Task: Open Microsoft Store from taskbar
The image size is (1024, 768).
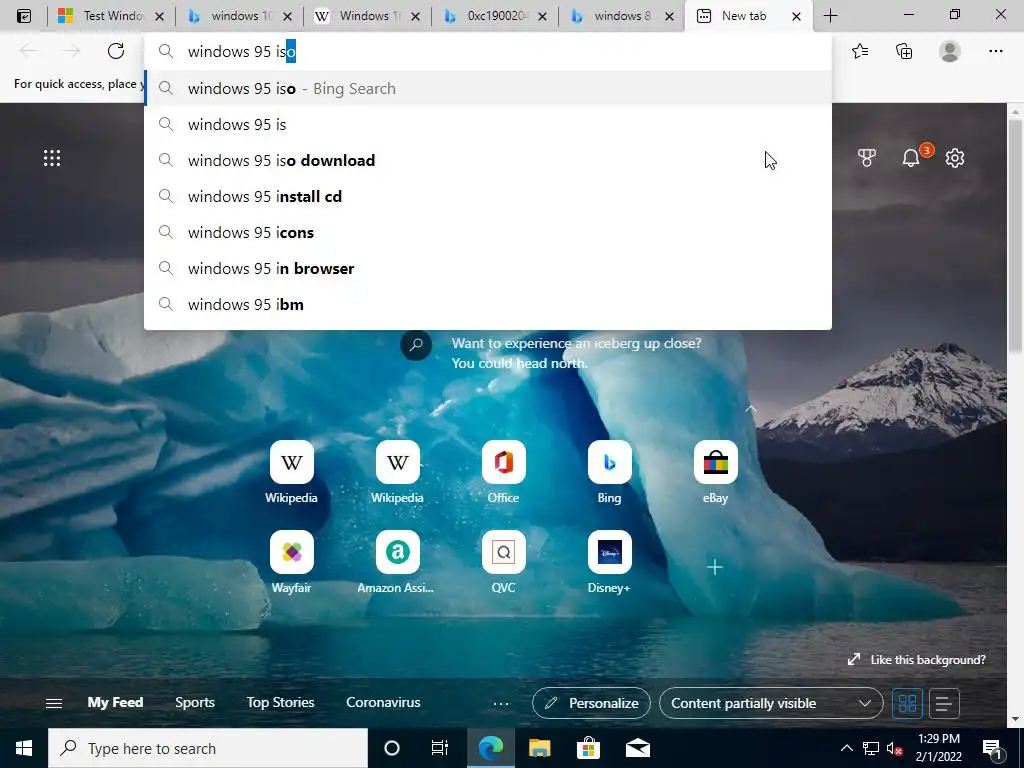Action: point(588,748)
